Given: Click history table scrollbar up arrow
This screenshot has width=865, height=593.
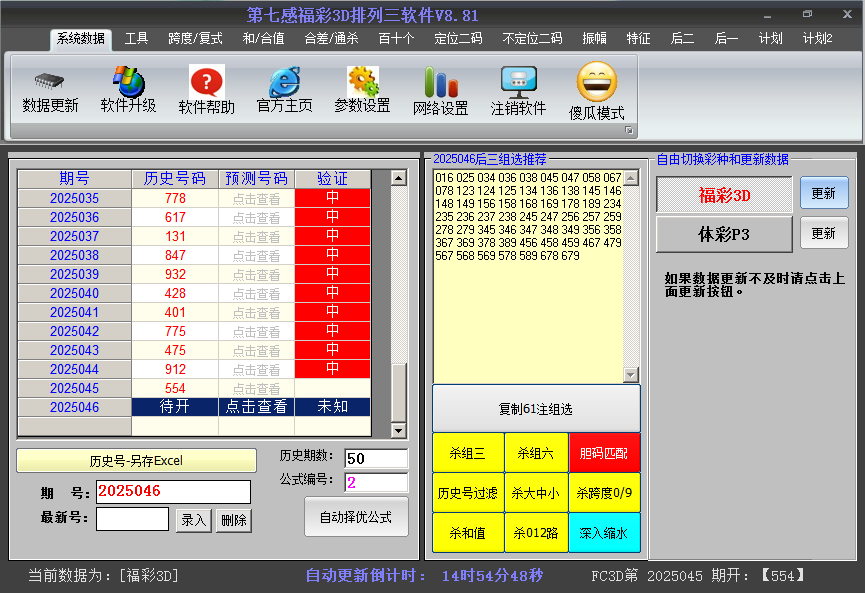Looking at the screenshot, I should click(398, 178).
